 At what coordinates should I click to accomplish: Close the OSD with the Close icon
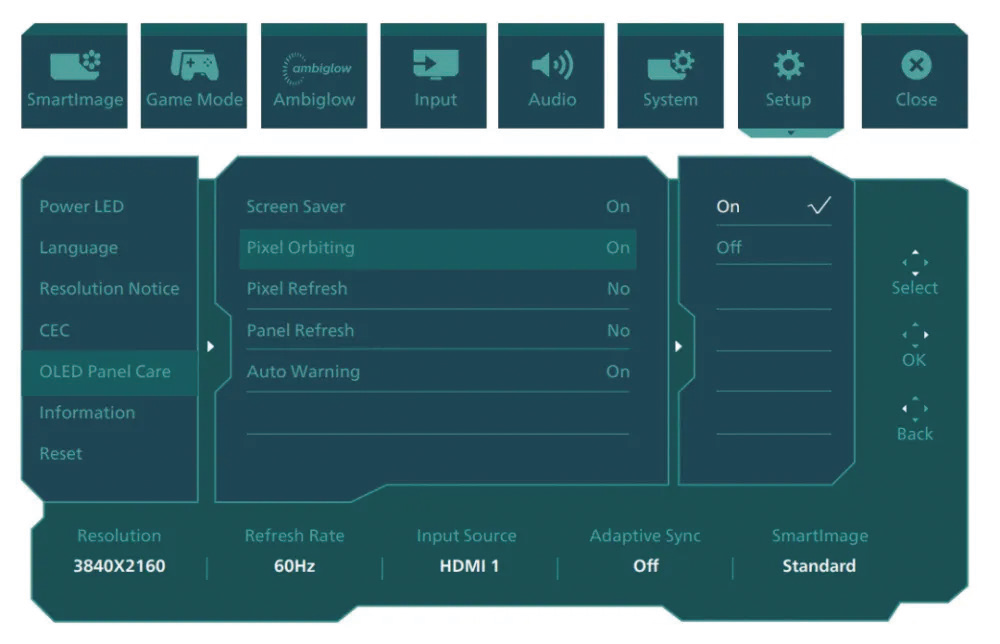point(916,64)
